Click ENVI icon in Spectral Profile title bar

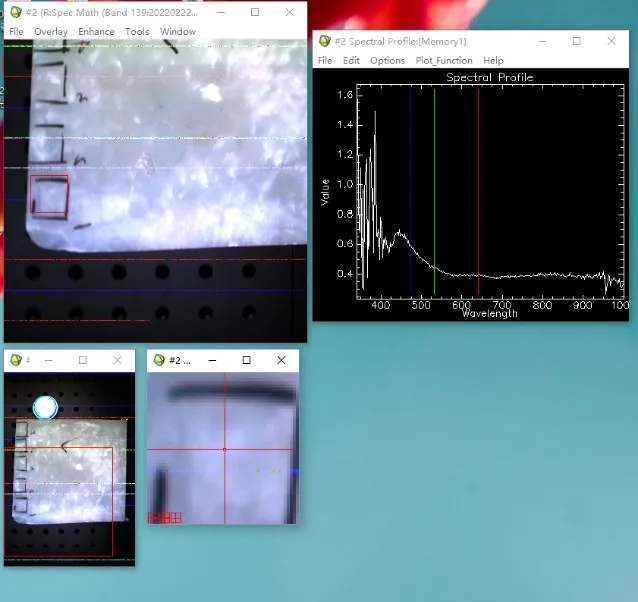click(x=324, y=41)
